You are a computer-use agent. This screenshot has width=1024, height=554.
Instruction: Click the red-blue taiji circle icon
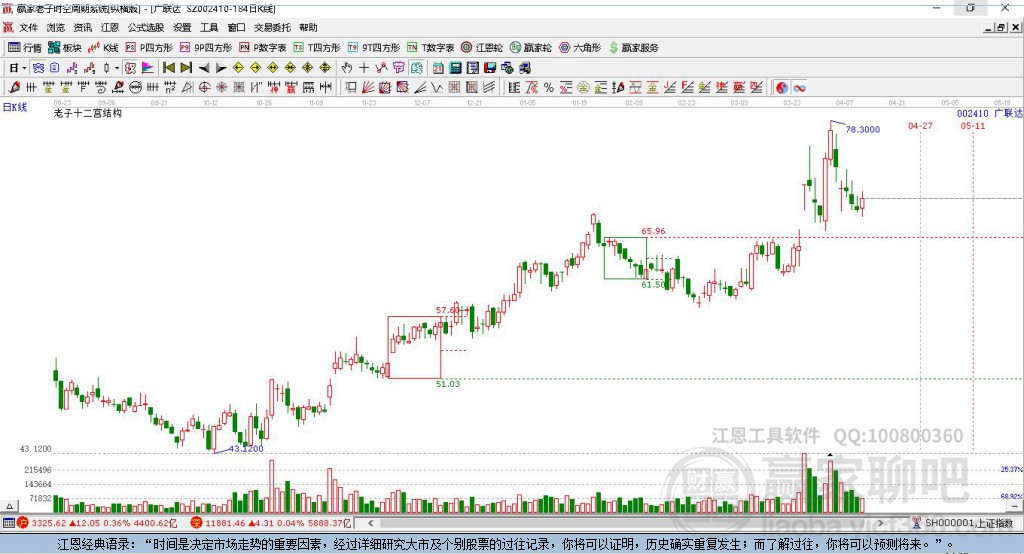click(x=782, y=88)
